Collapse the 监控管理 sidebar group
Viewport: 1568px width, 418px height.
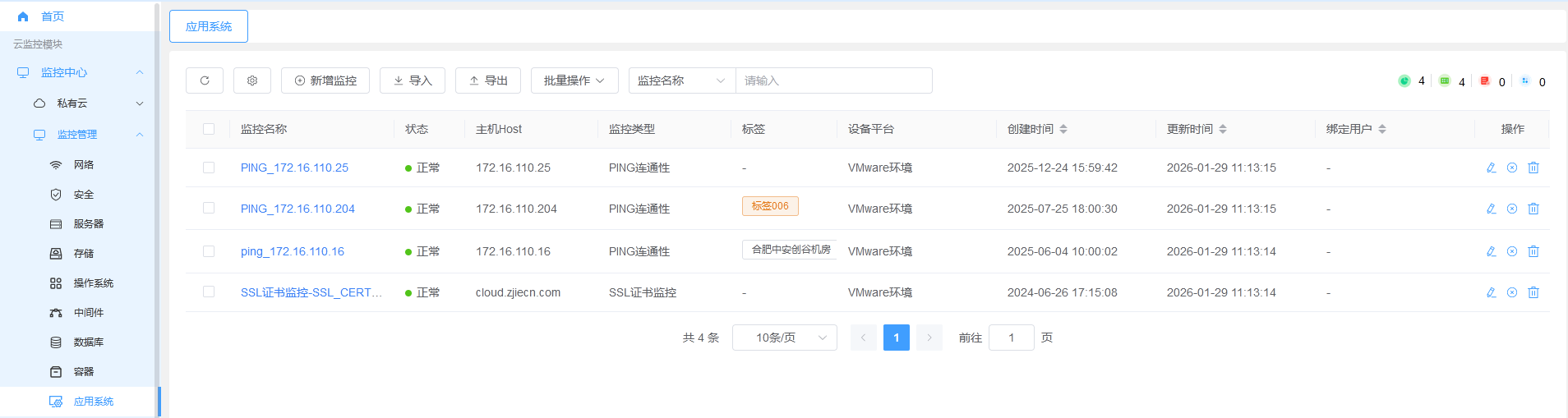point(140,135)
